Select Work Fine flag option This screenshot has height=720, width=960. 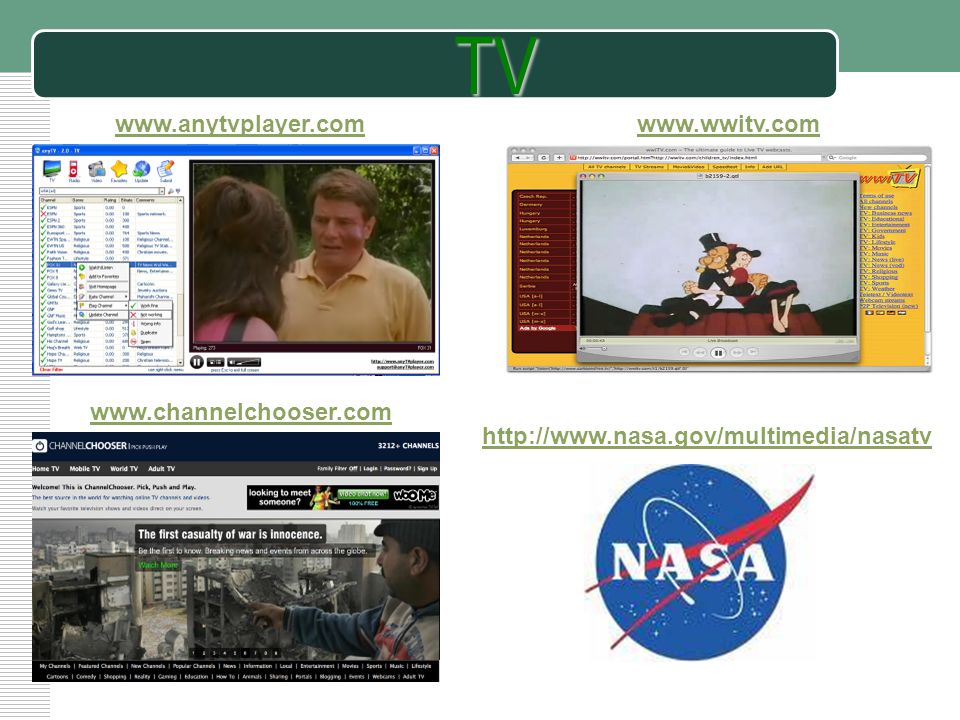tap(150, 306)
